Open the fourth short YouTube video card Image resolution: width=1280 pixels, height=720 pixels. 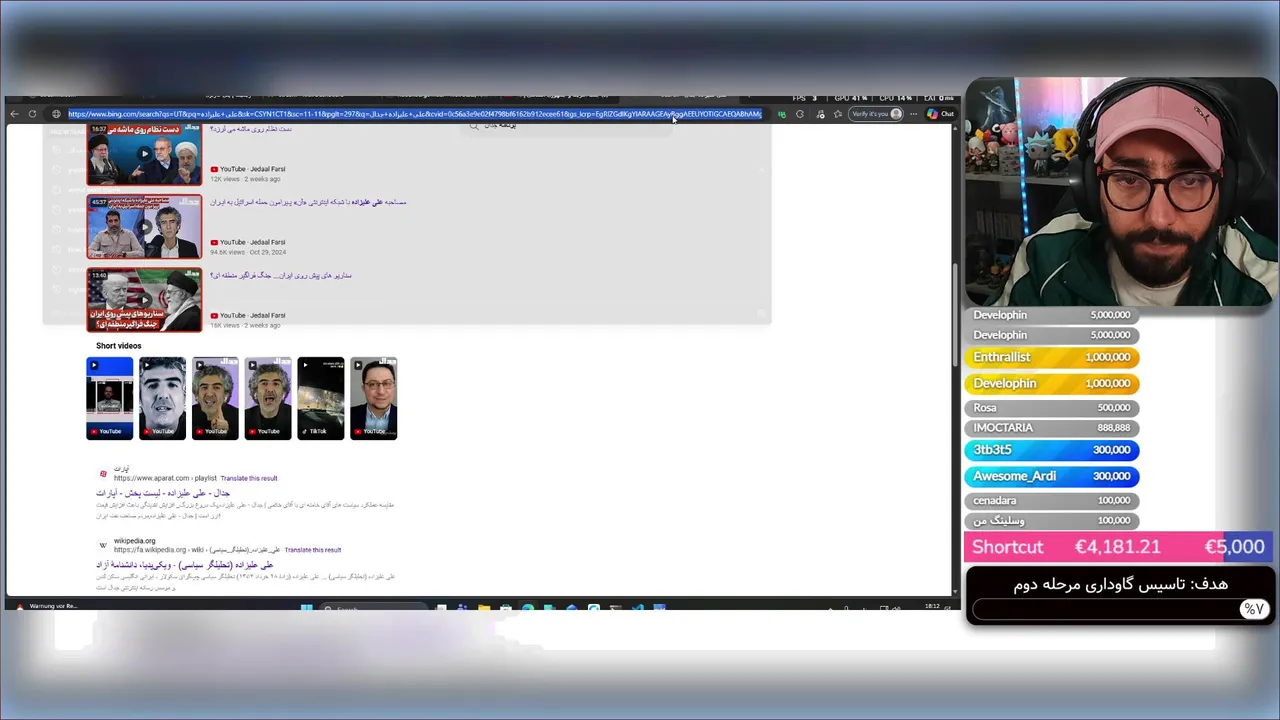268,398
